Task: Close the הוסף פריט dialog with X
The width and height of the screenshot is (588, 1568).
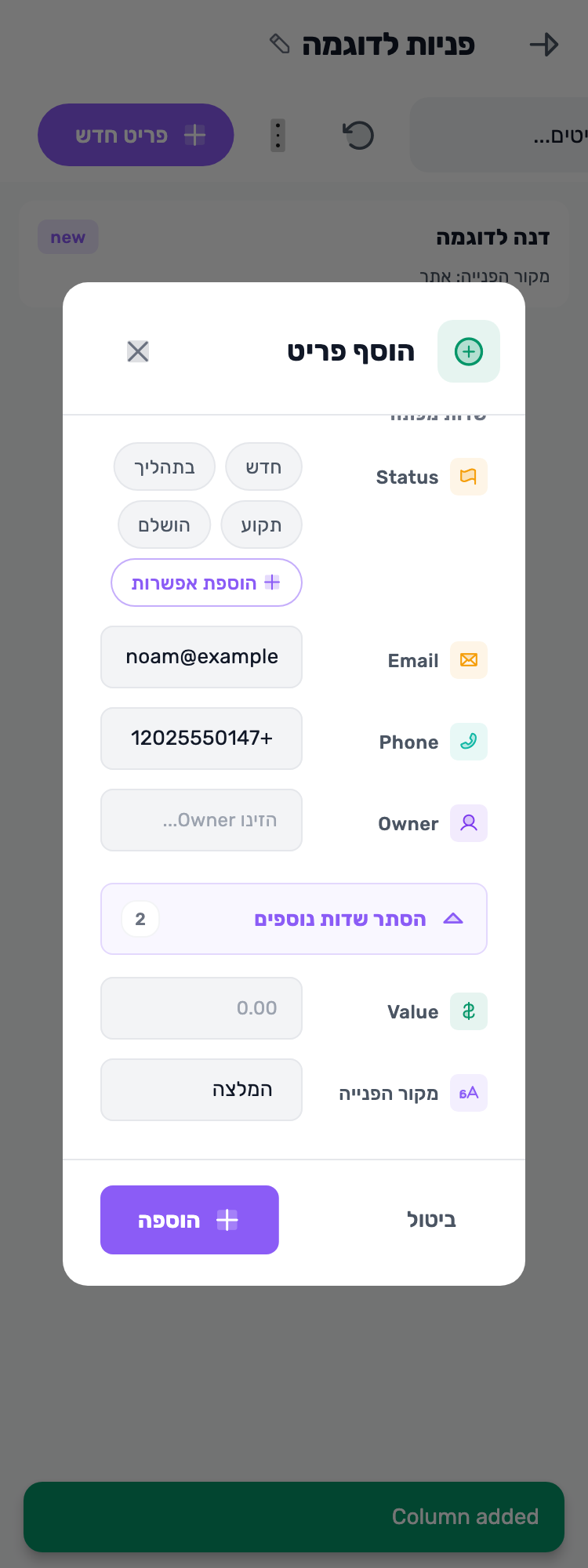Action: tap(138, 351)
